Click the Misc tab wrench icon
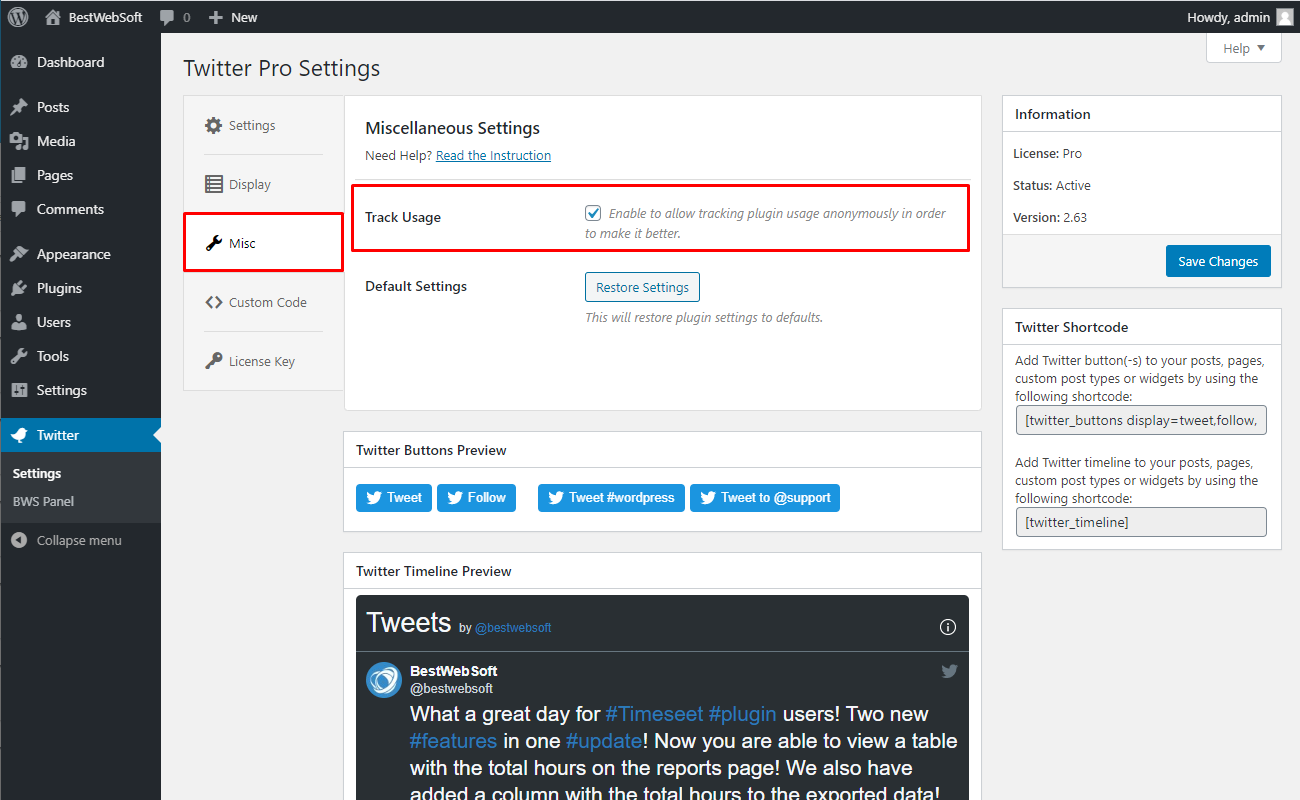The width and height of the screenshot is (1300, 800). click(213, 243)
